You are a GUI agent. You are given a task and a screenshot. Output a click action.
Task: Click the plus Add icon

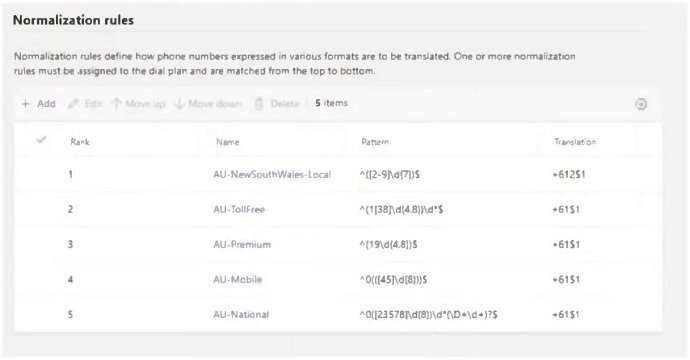pos(26,104)
